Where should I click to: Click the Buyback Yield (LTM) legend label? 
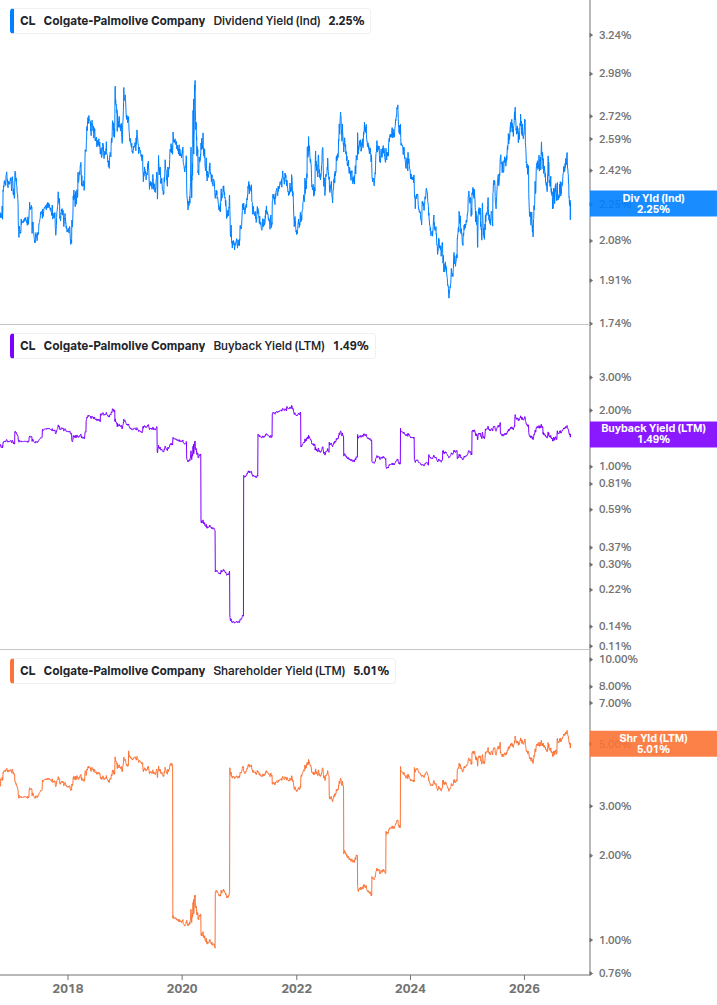pyautogui.click(x=268, y=345)
